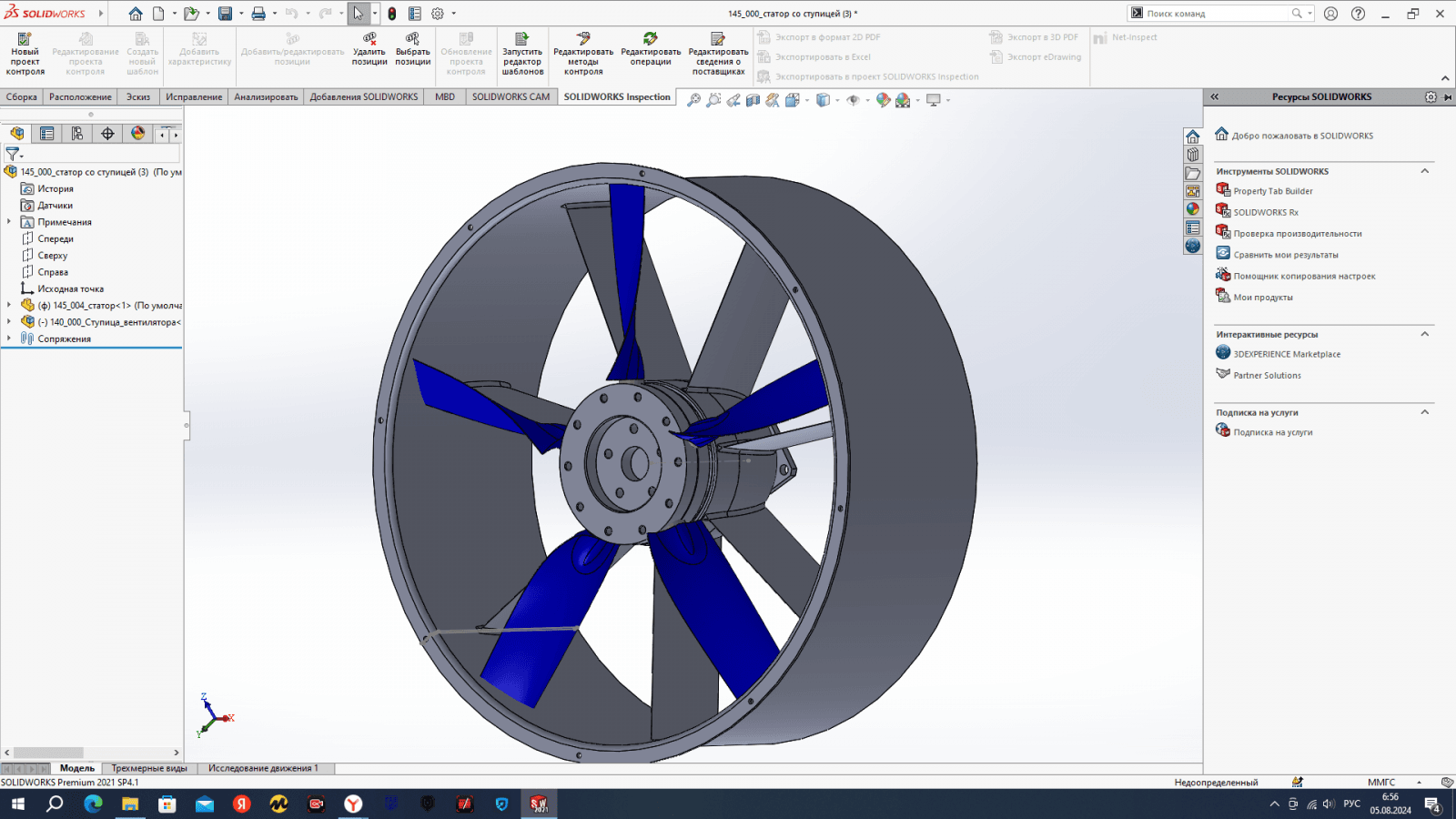This screenshot has width=1456, height=819.
Task: Click Zoom to Fit magnifier icon
Action: pos(693,100)
